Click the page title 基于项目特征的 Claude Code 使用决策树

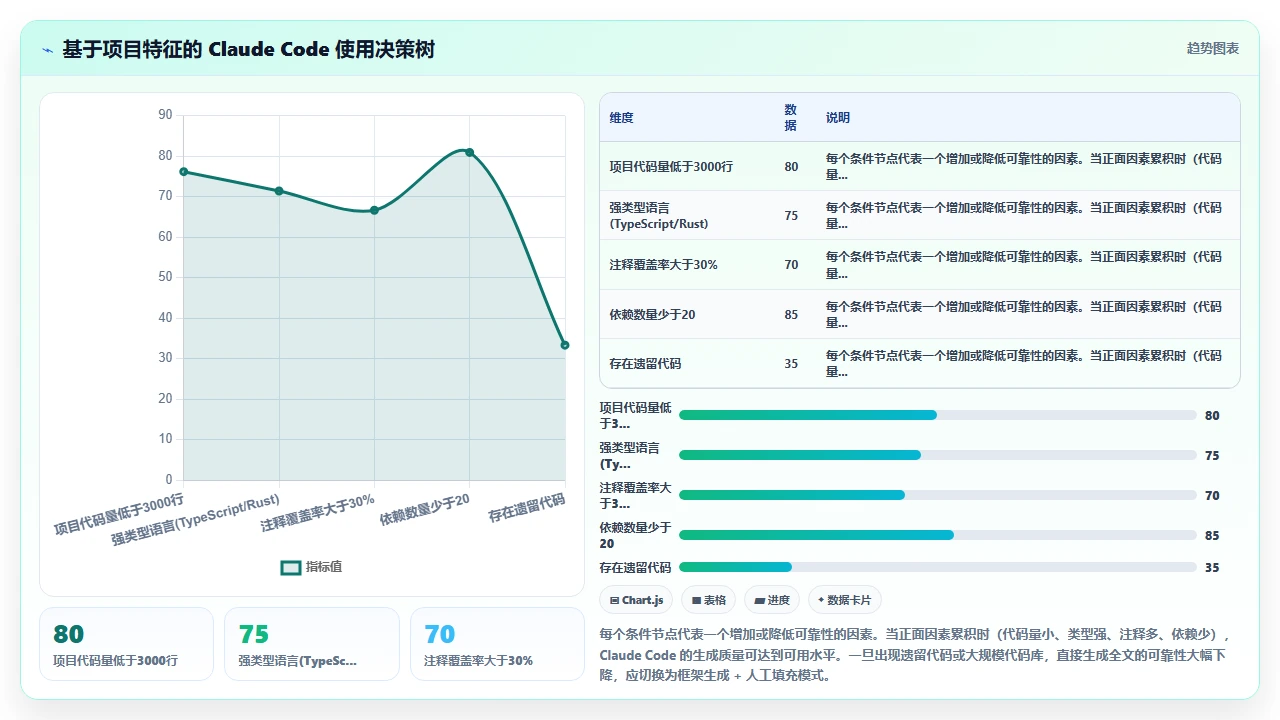(x=248, y=50)
